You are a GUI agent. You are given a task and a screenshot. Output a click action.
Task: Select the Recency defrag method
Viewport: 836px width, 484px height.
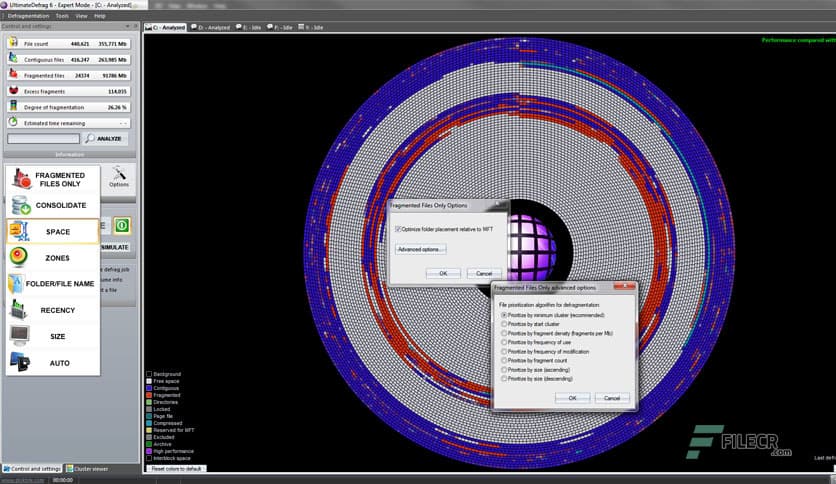tap(53, 310)
